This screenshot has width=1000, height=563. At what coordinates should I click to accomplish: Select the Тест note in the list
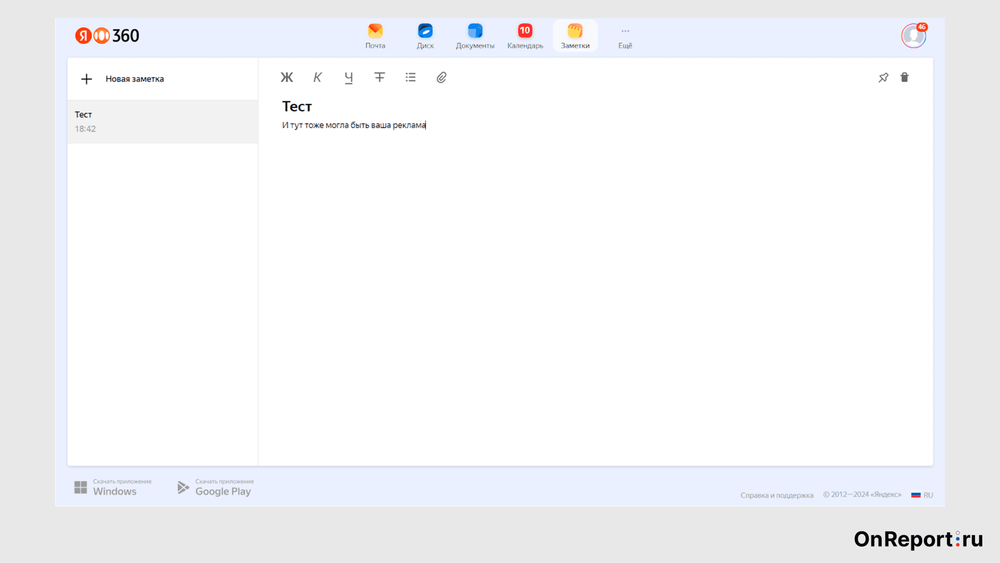pyautogui.click(x=162, y=121)
